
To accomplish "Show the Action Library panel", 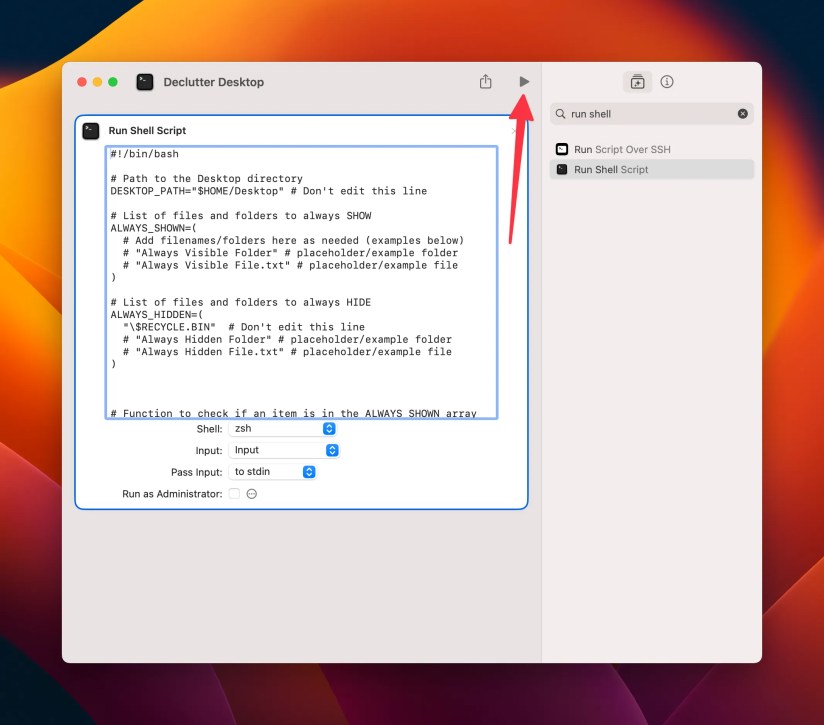I will coord(637,82).
